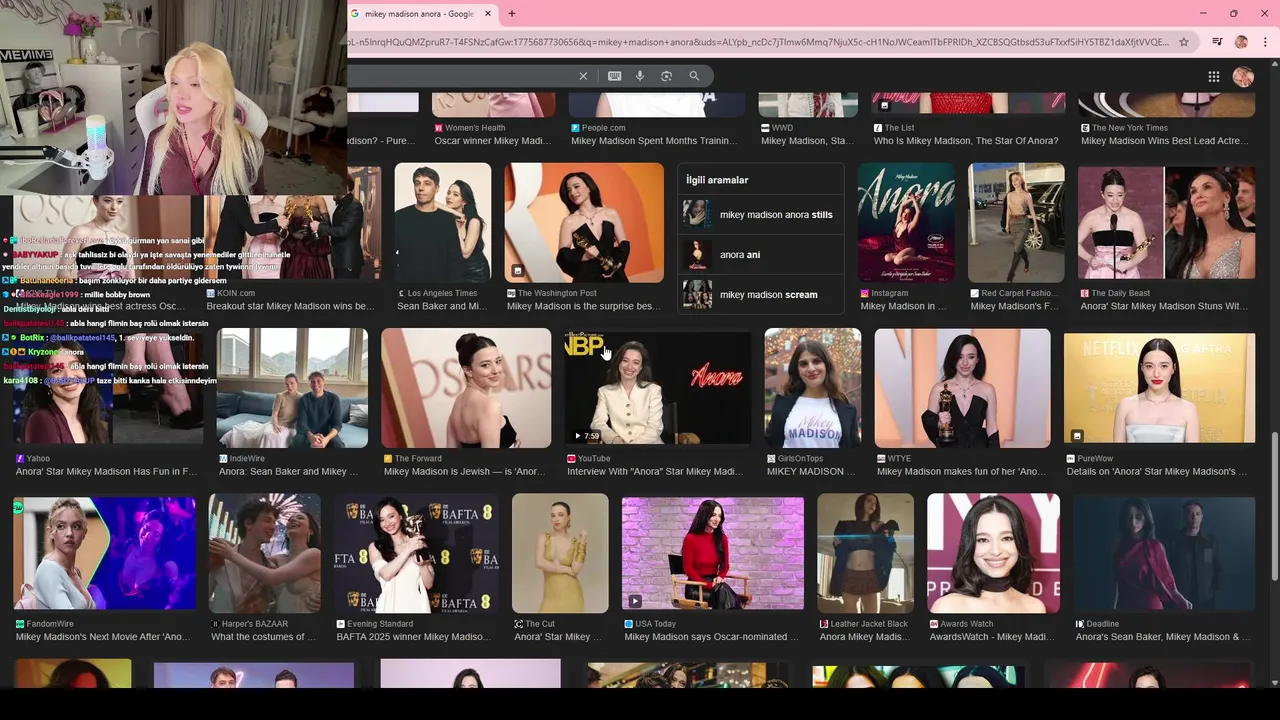Click 'Sean Baker and Mi...' caption link
Screen dimensions: 1280x720
coord(441,306)
